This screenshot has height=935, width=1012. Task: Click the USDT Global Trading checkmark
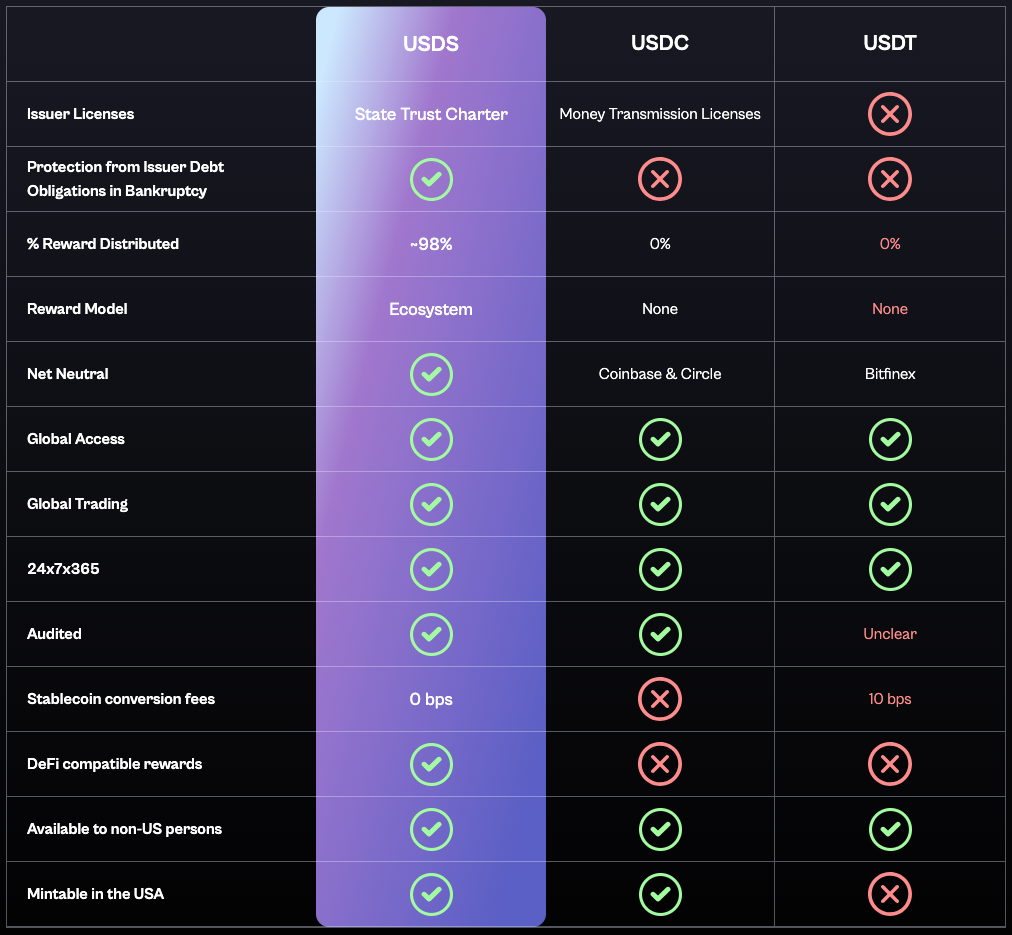[x=889, y=504]
